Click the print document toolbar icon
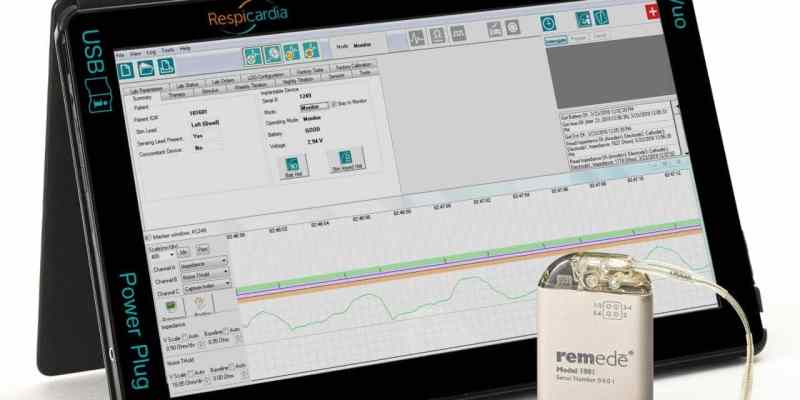The width and height of the screenshot is (800, 400). click(166, 66)
